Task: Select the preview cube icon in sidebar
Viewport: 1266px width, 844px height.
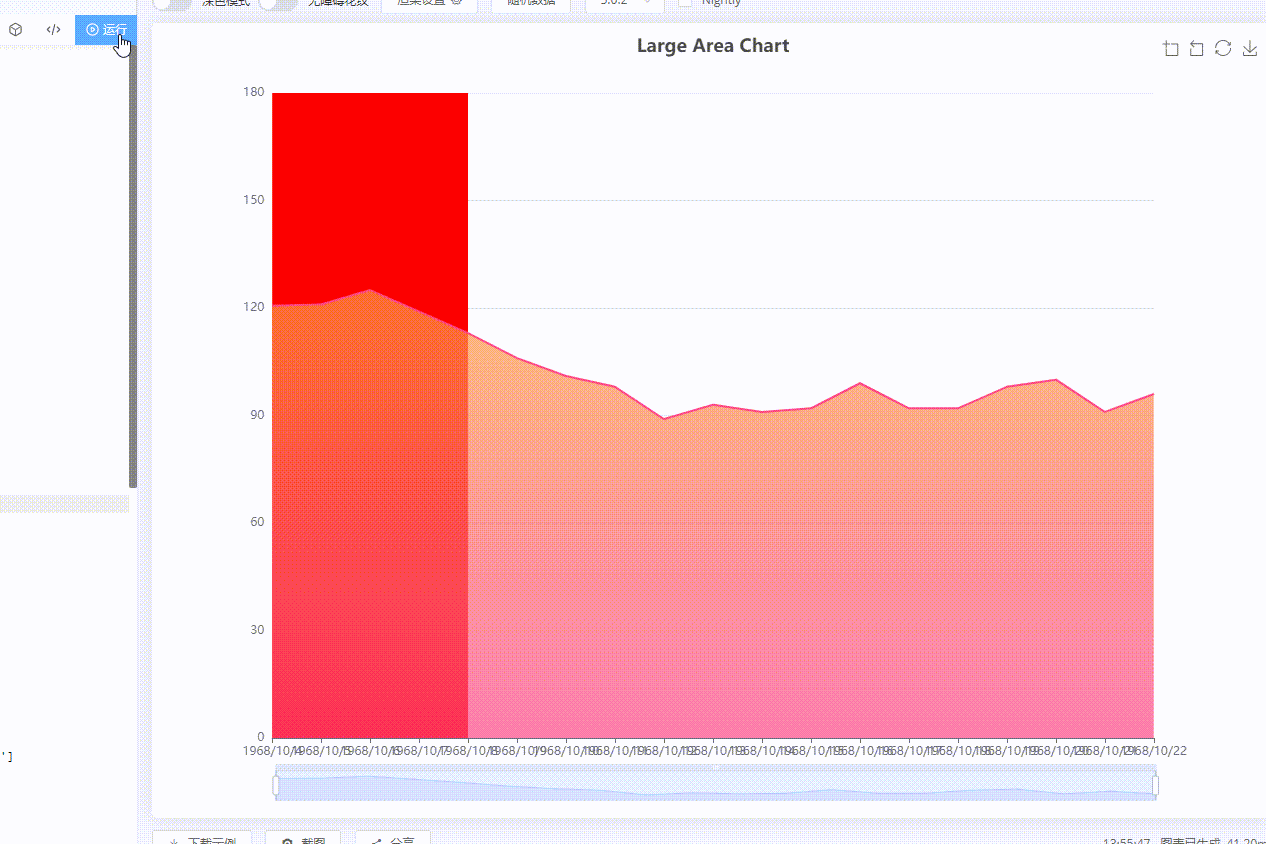Action: 14,29
